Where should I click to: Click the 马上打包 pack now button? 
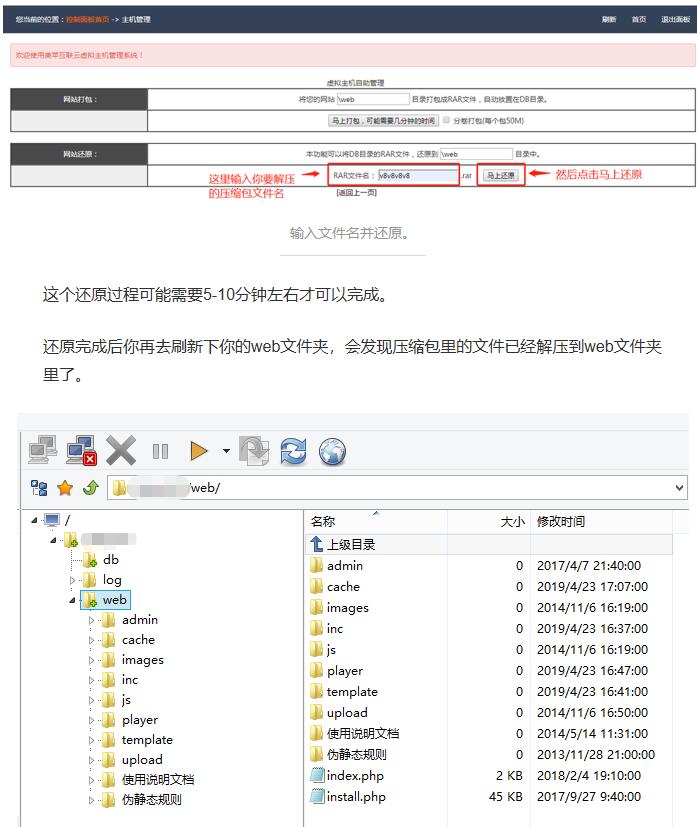click(x=383, y=121)
